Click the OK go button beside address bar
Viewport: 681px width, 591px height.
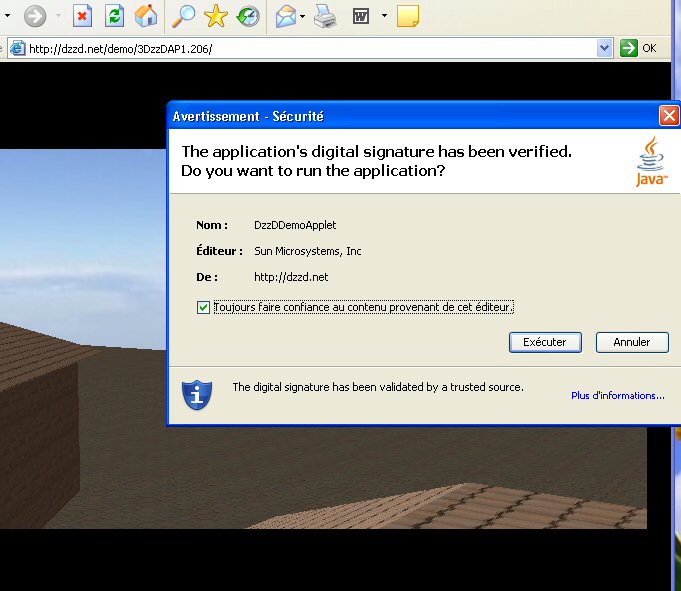point(639,48)
